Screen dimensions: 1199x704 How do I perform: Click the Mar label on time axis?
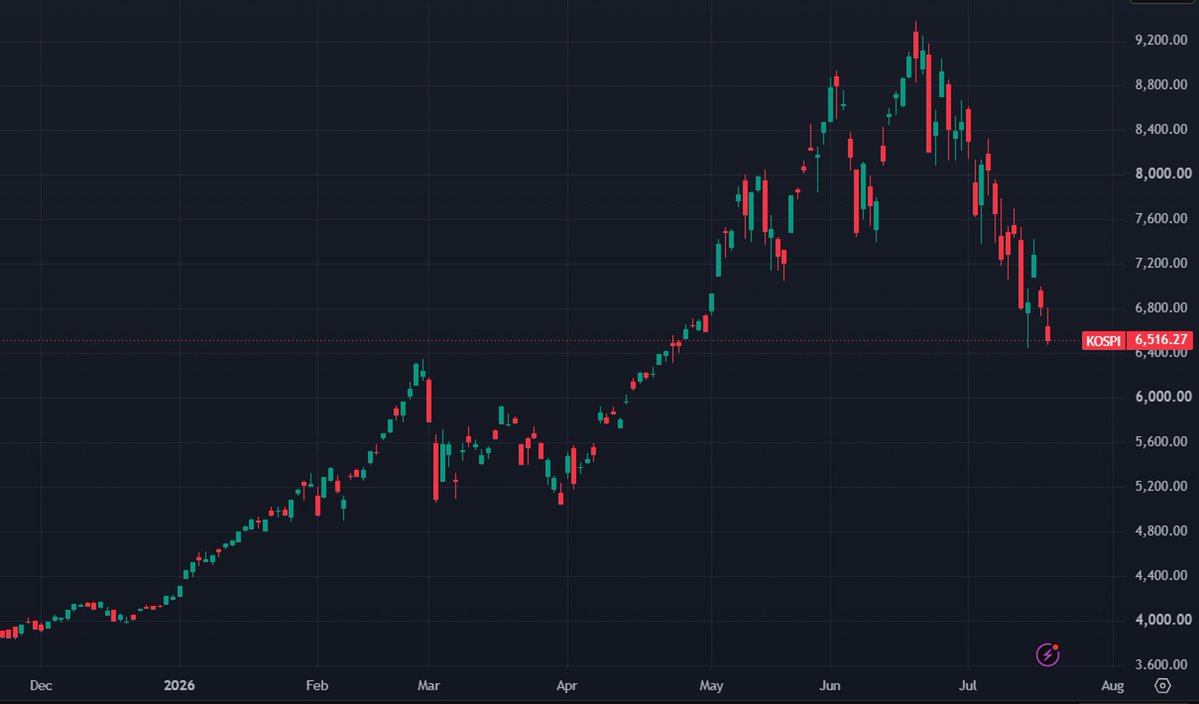(428, 686)
